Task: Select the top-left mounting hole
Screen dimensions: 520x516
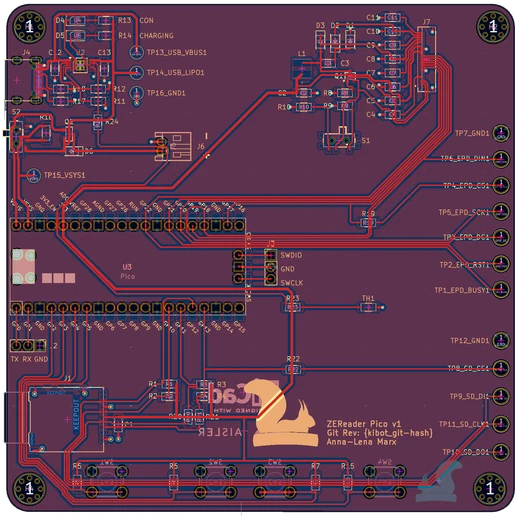Action: 29,26
